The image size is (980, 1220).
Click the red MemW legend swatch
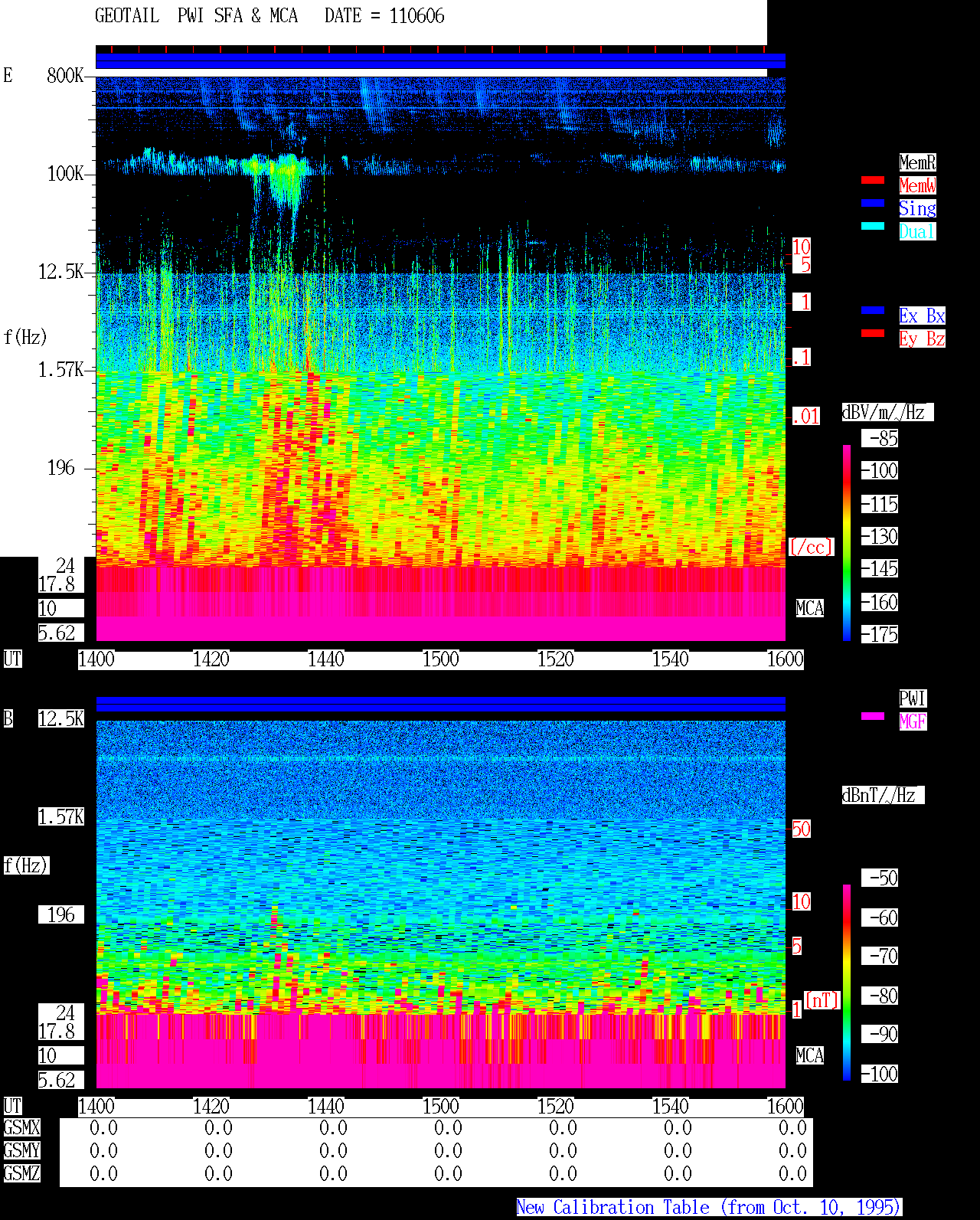(x=873, y=180)
